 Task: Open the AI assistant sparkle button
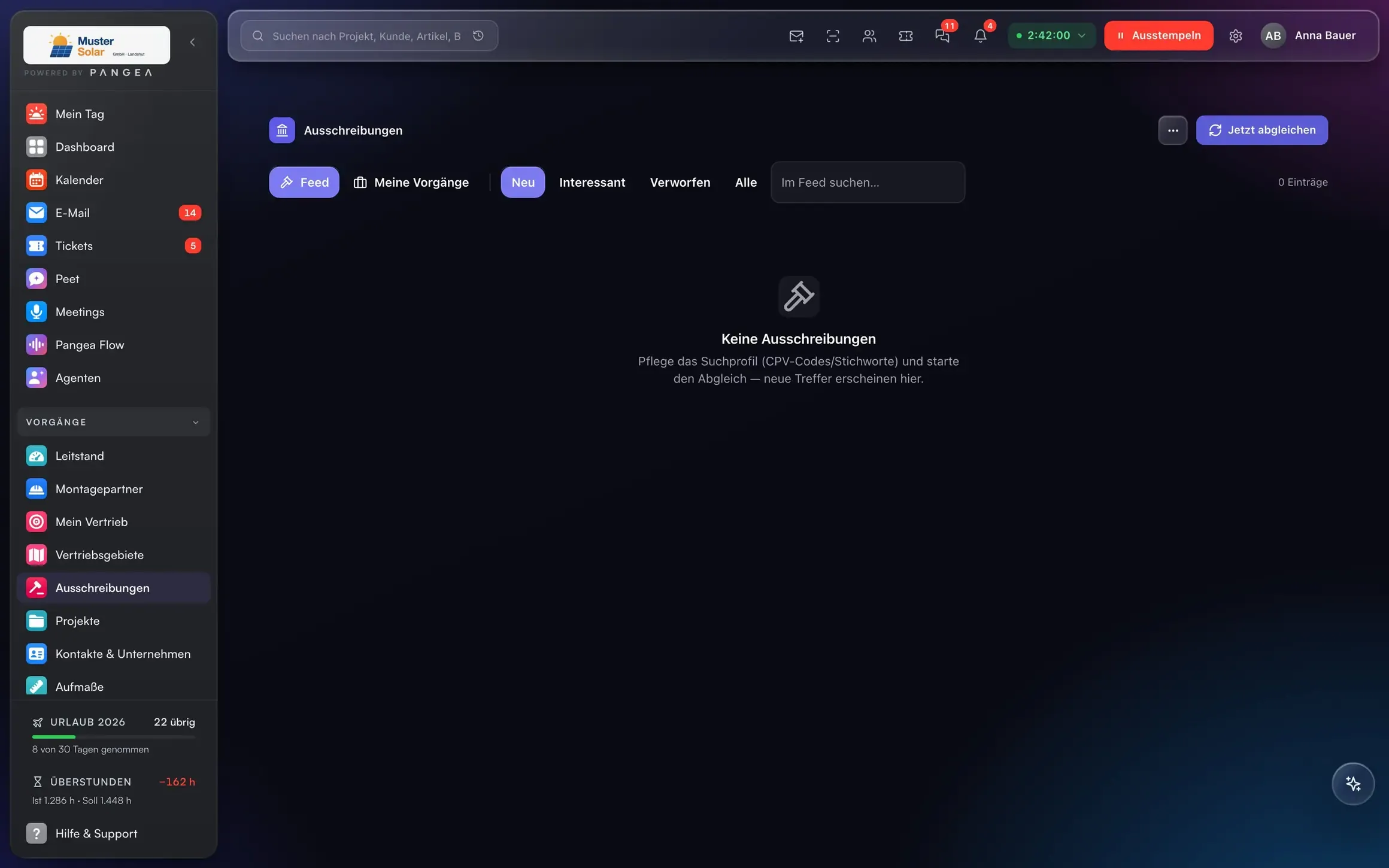tap(1353, 784)
